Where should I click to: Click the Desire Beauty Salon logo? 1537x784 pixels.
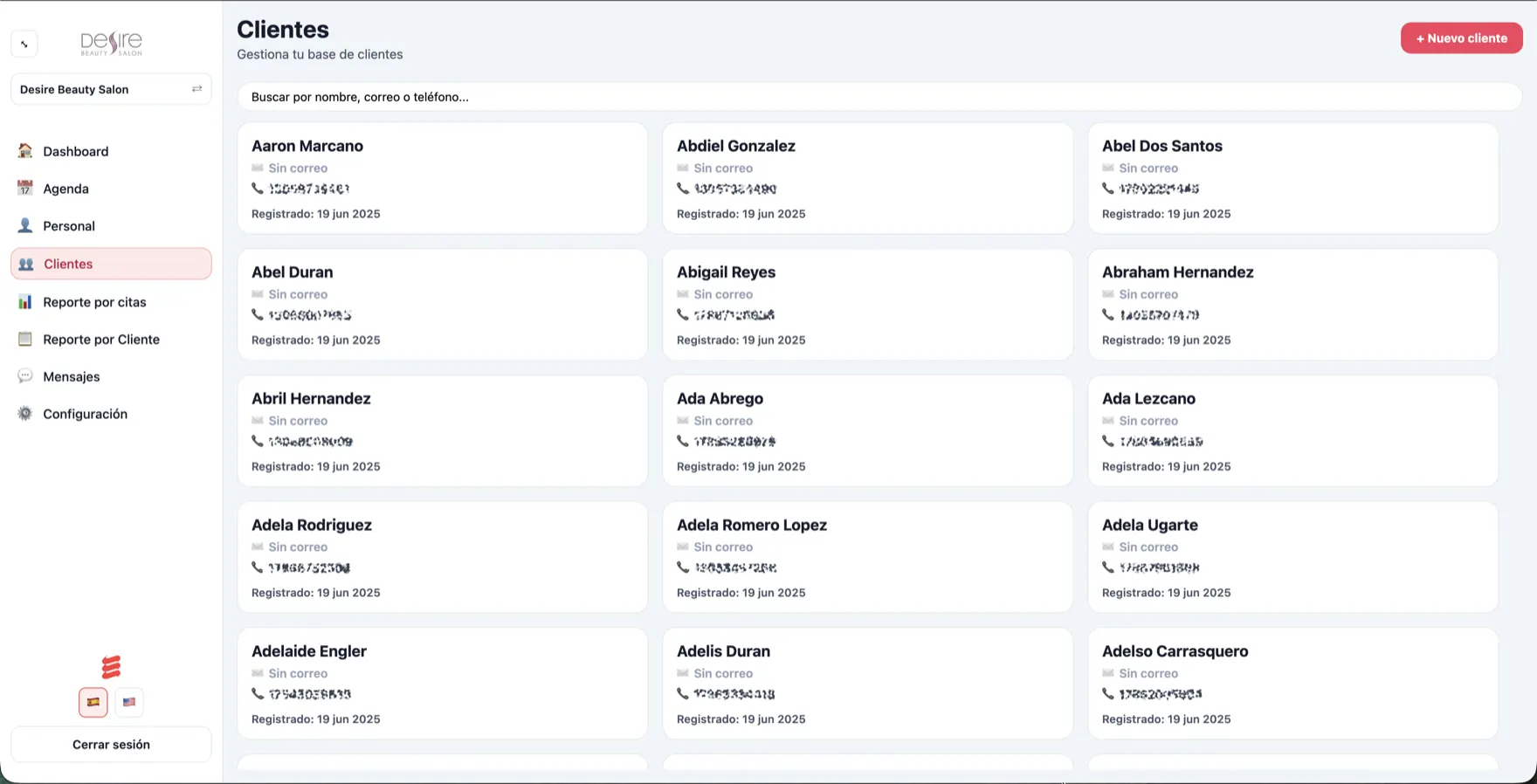(x=111, y=44)
